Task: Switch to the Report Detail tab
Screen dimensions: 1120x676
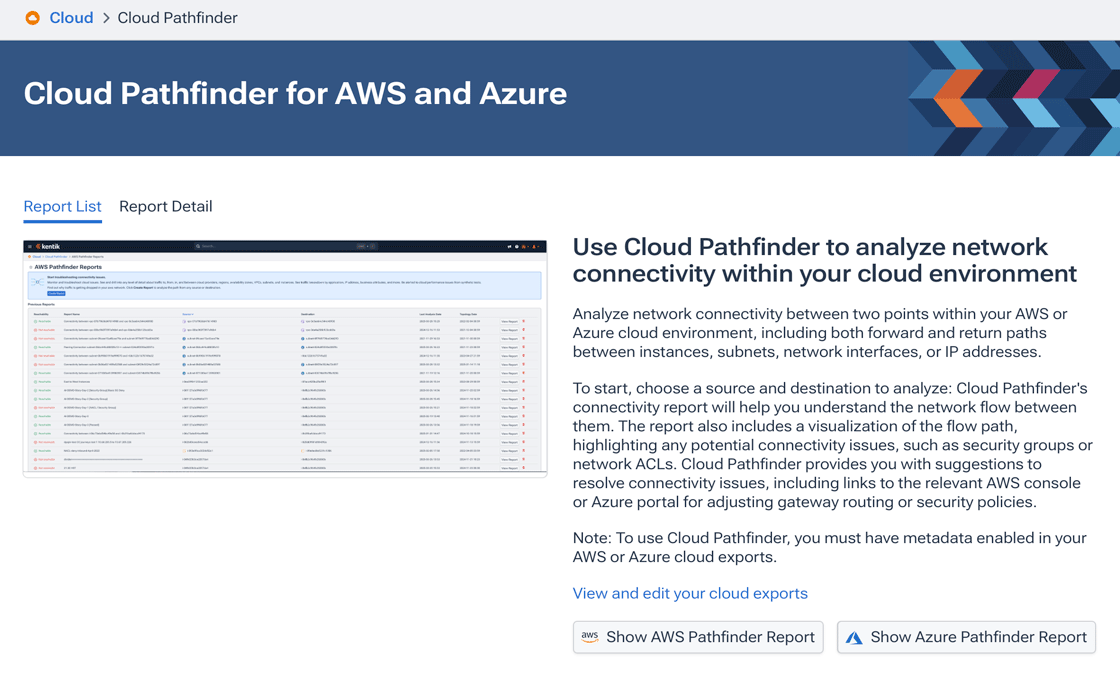Action: (x=165, y=206)
